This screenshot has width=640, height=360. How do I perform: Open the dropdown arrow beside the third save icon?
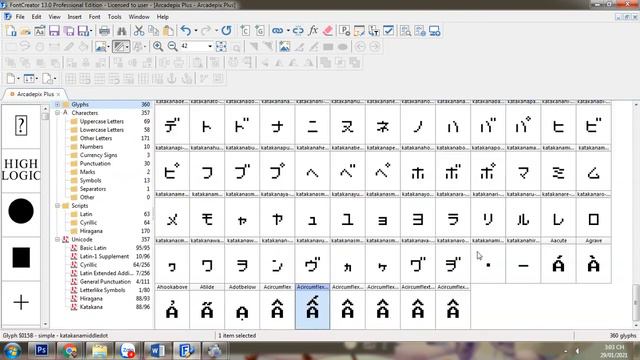(91, 31)
